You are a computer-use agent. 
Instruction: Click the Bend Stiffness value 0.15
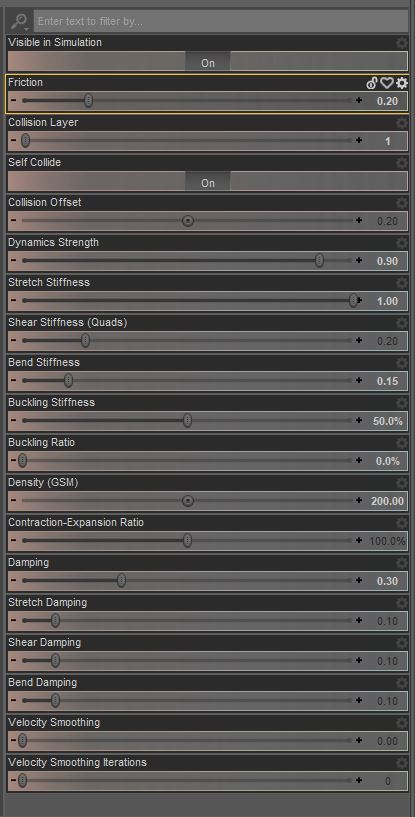point(387,381)
